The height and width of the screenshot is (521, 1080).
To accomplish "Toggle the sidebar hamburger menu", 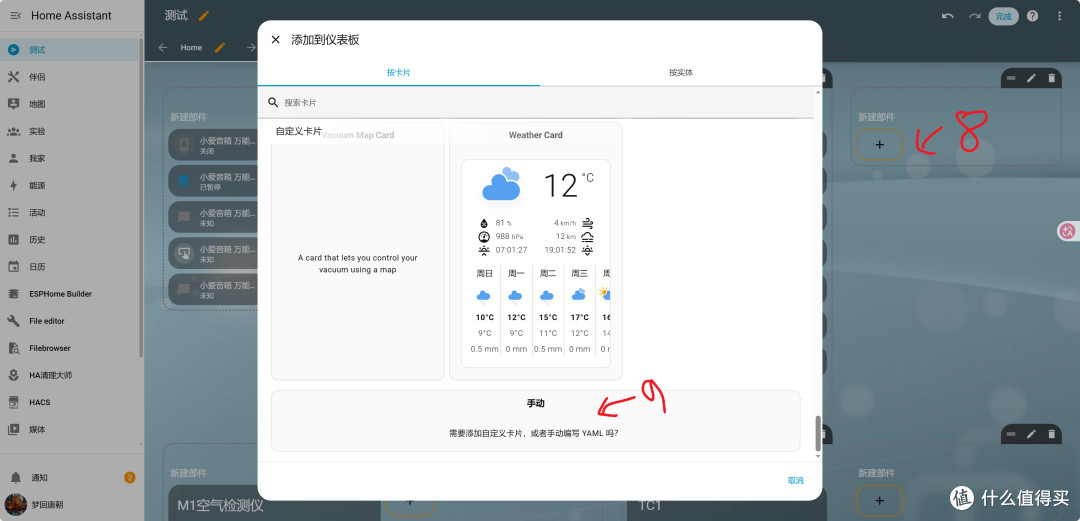I will (14, 15).
